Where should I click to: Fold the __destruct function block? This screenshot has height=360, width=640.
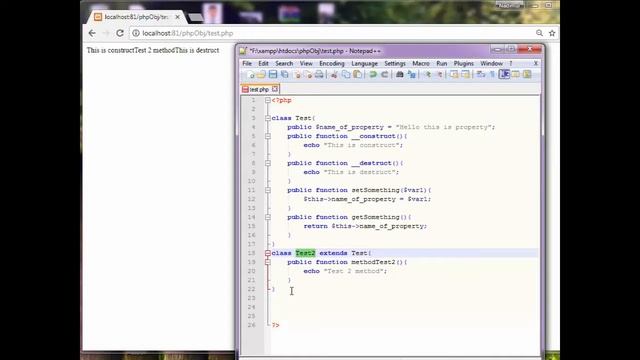click(268, 163)
